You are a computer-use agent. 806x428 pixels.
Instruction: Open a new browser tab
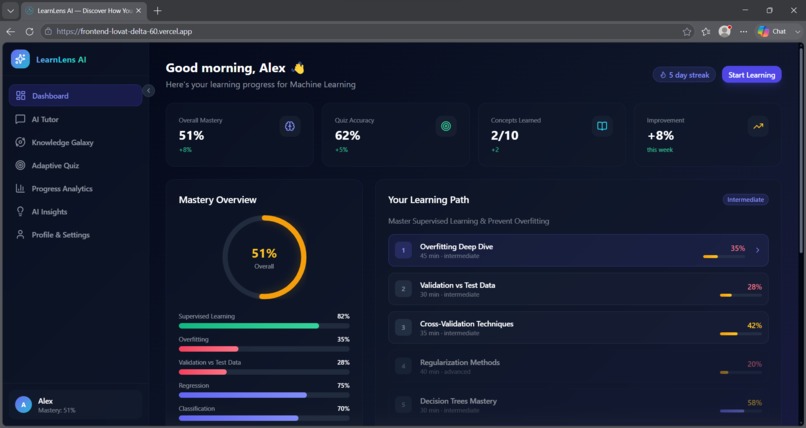[x=157, y=10]
